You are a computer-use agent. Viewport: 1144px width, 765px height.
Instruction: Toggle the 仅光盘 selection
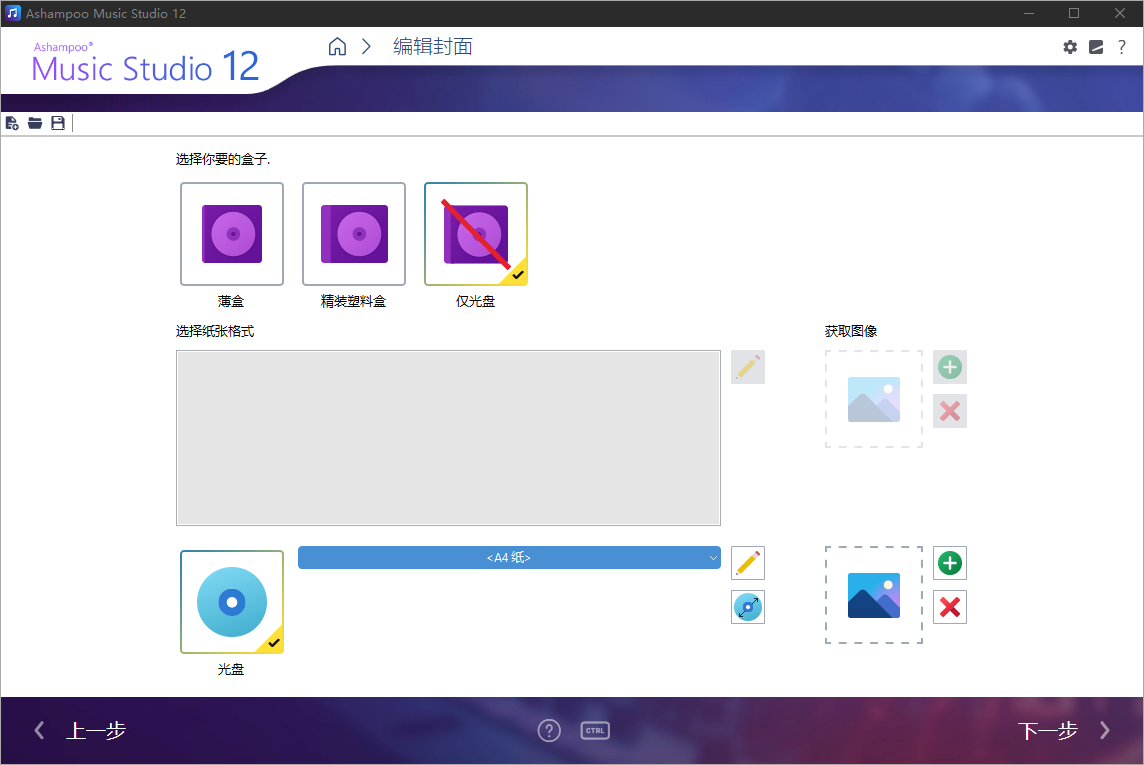click(x=475, y=233)
